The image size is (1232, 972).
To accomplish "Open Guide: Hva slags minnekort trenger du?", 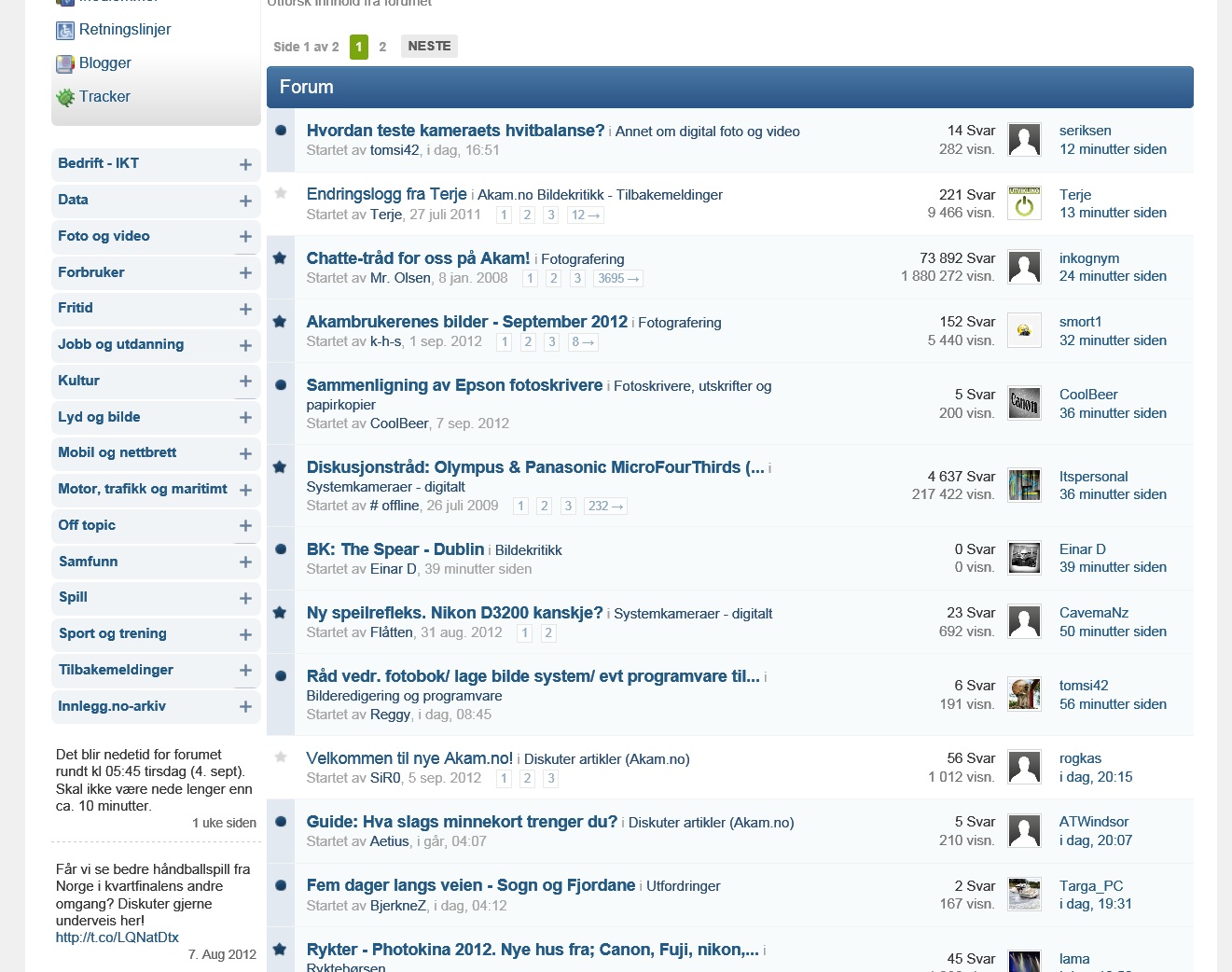I will (x=462, y=822).
